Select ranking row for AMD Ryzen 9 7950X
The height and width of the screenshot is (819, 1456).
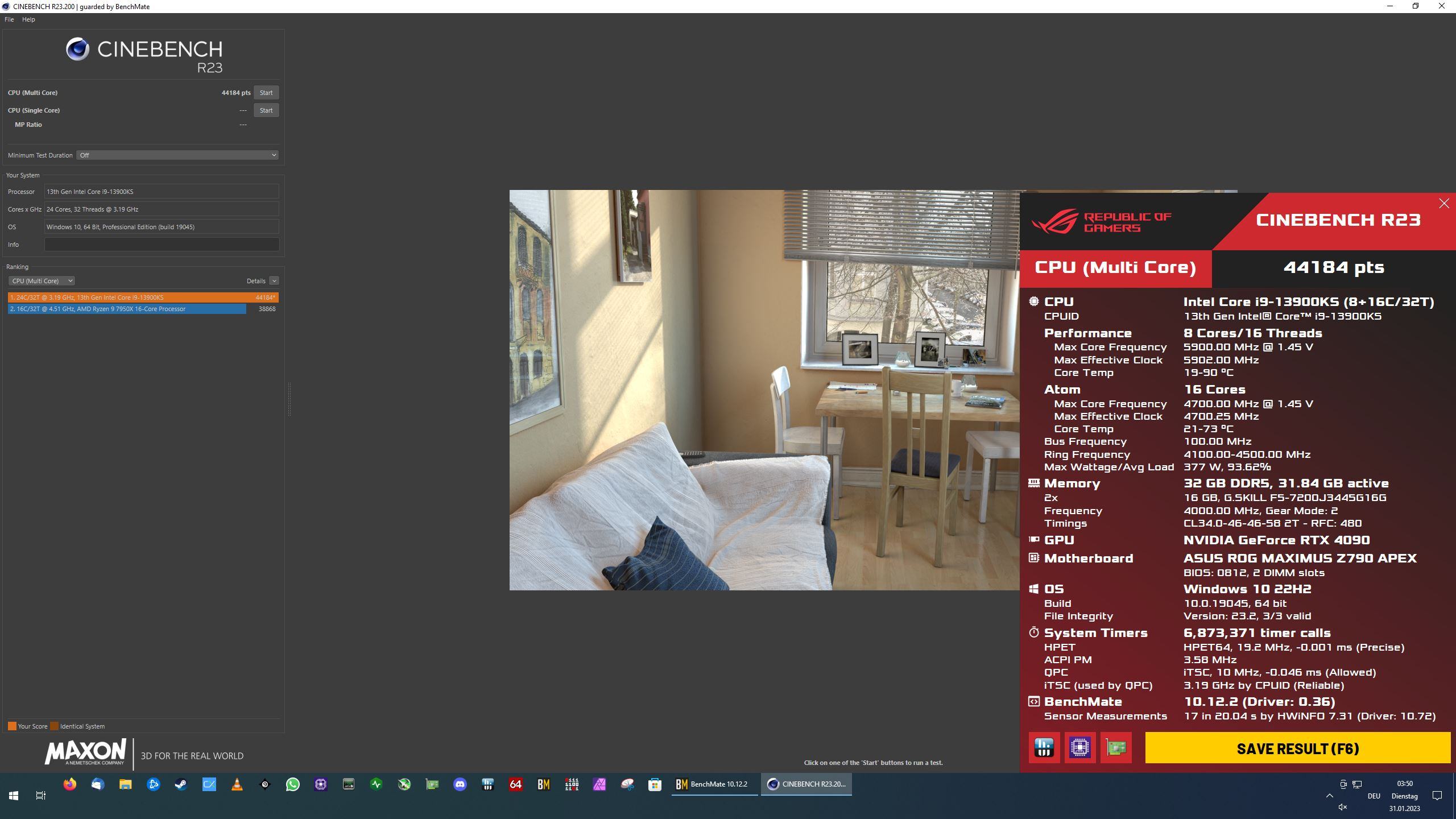[x=143, y=309]
